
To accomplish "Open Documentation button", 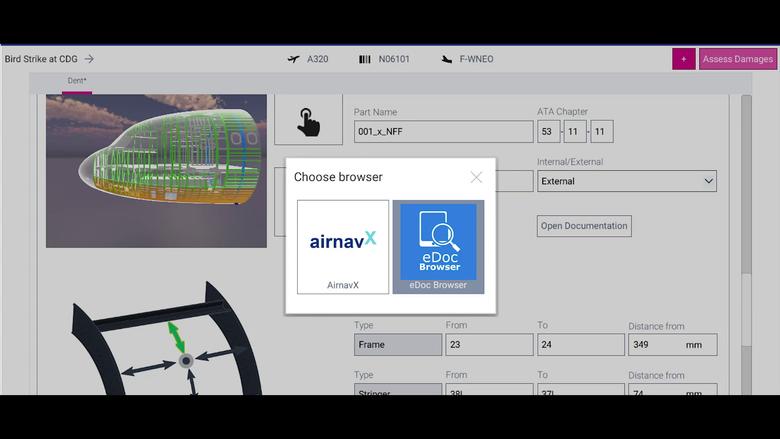I will pos(584,226).
